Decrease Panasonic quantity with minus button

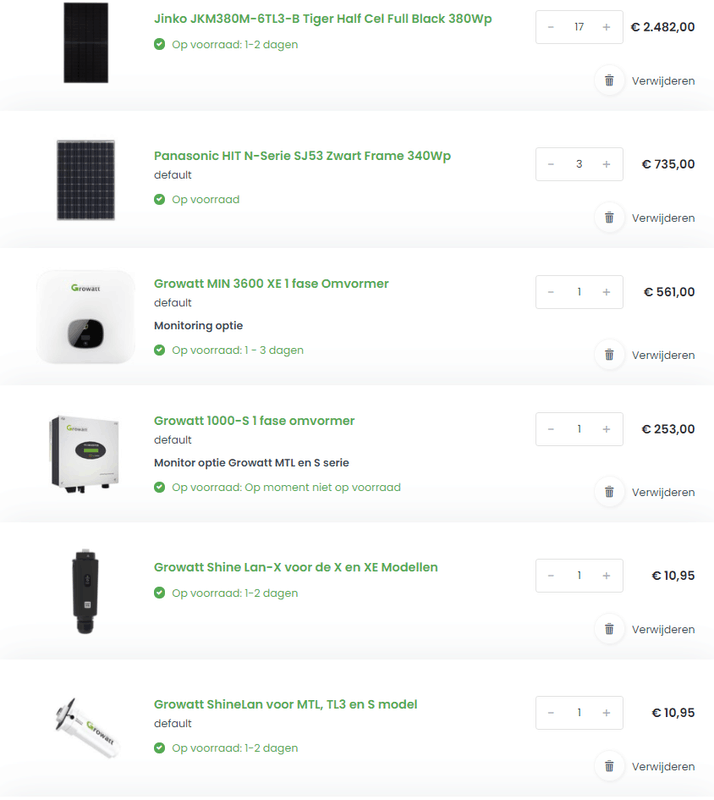click(551, 164)
